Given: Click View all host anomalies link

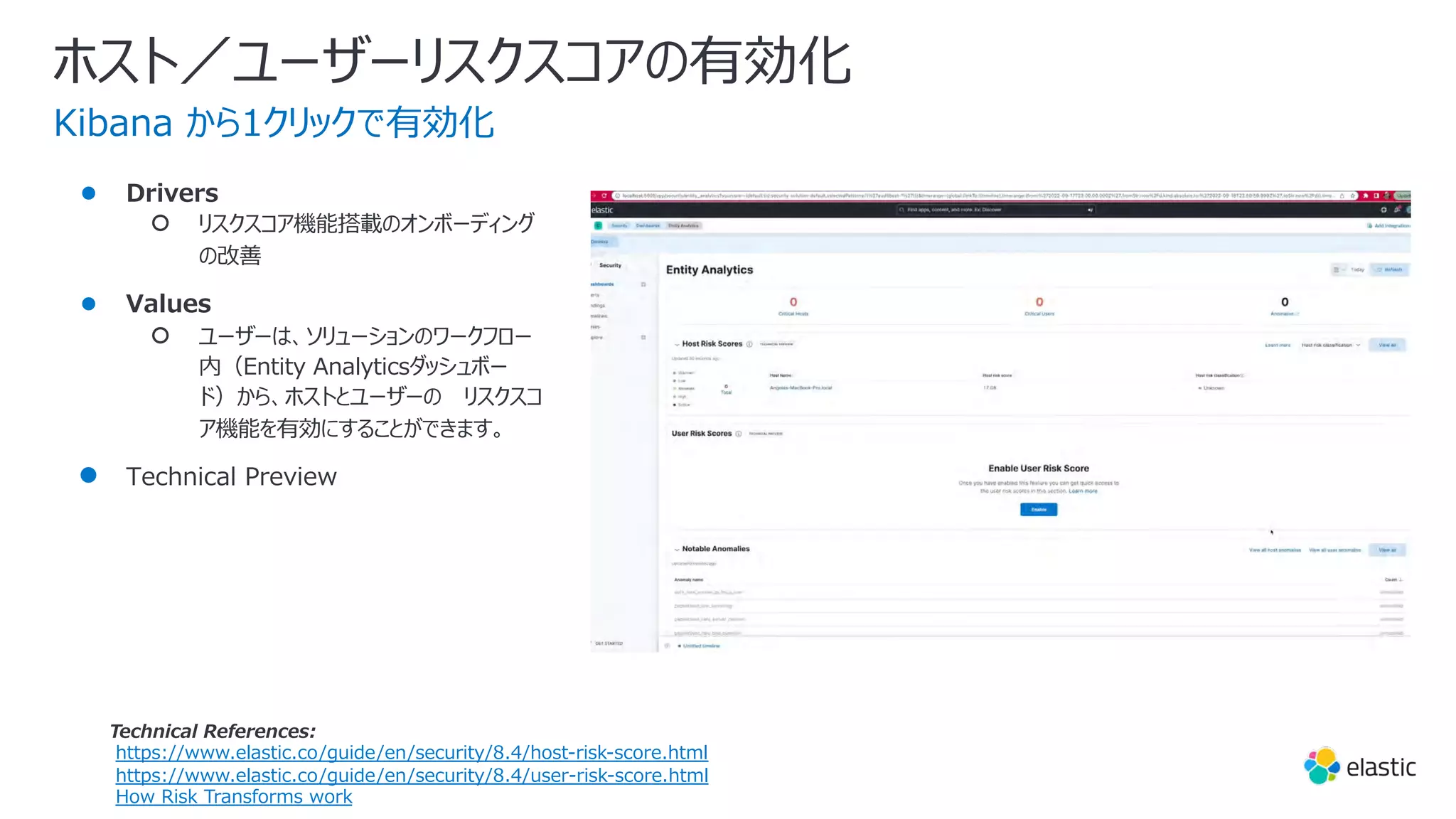Looking at the screenshot, I should (x=1275, y=550).
